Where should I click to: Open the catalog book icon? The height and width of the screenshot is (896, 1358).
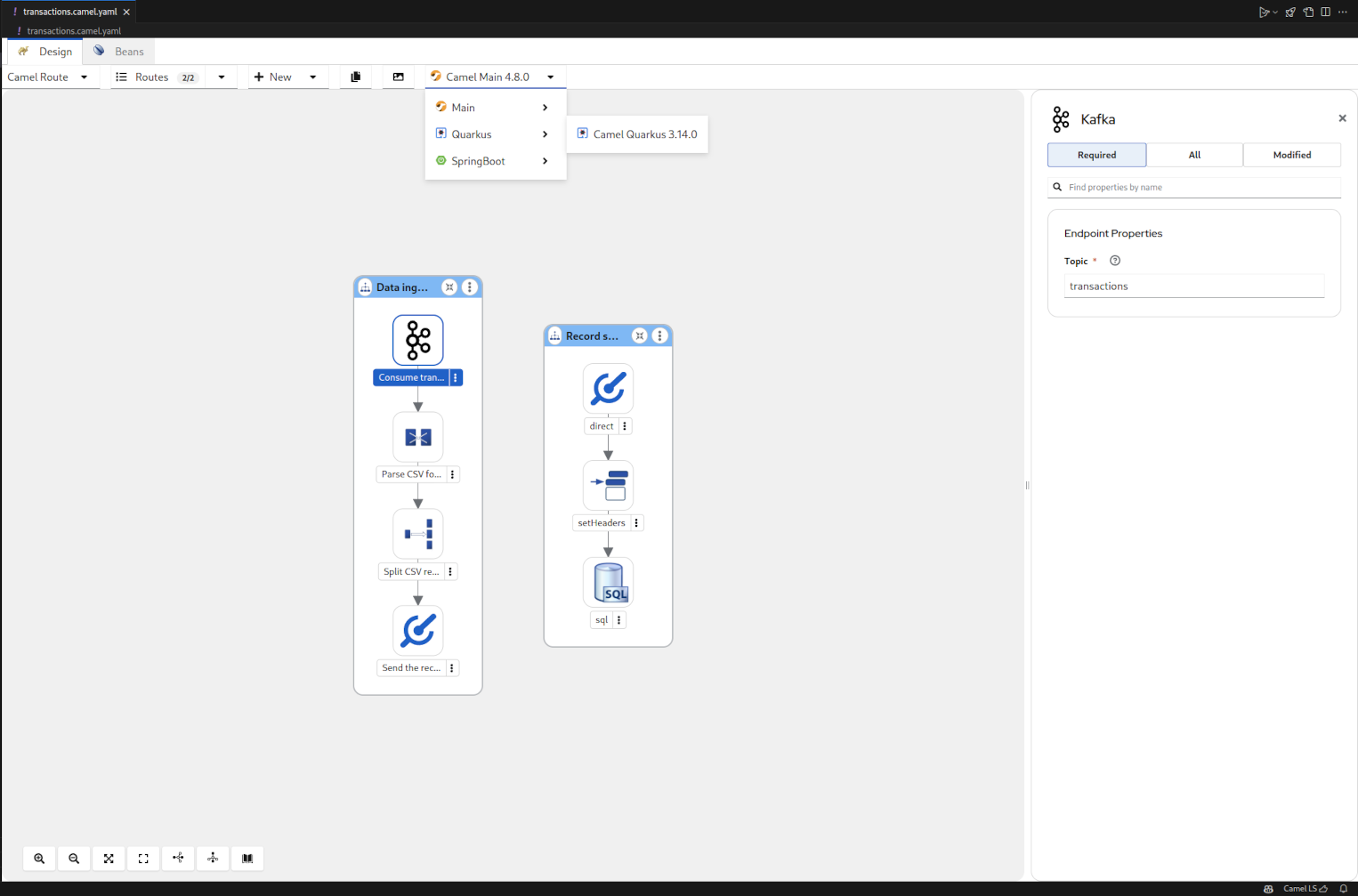coord(247,859)
